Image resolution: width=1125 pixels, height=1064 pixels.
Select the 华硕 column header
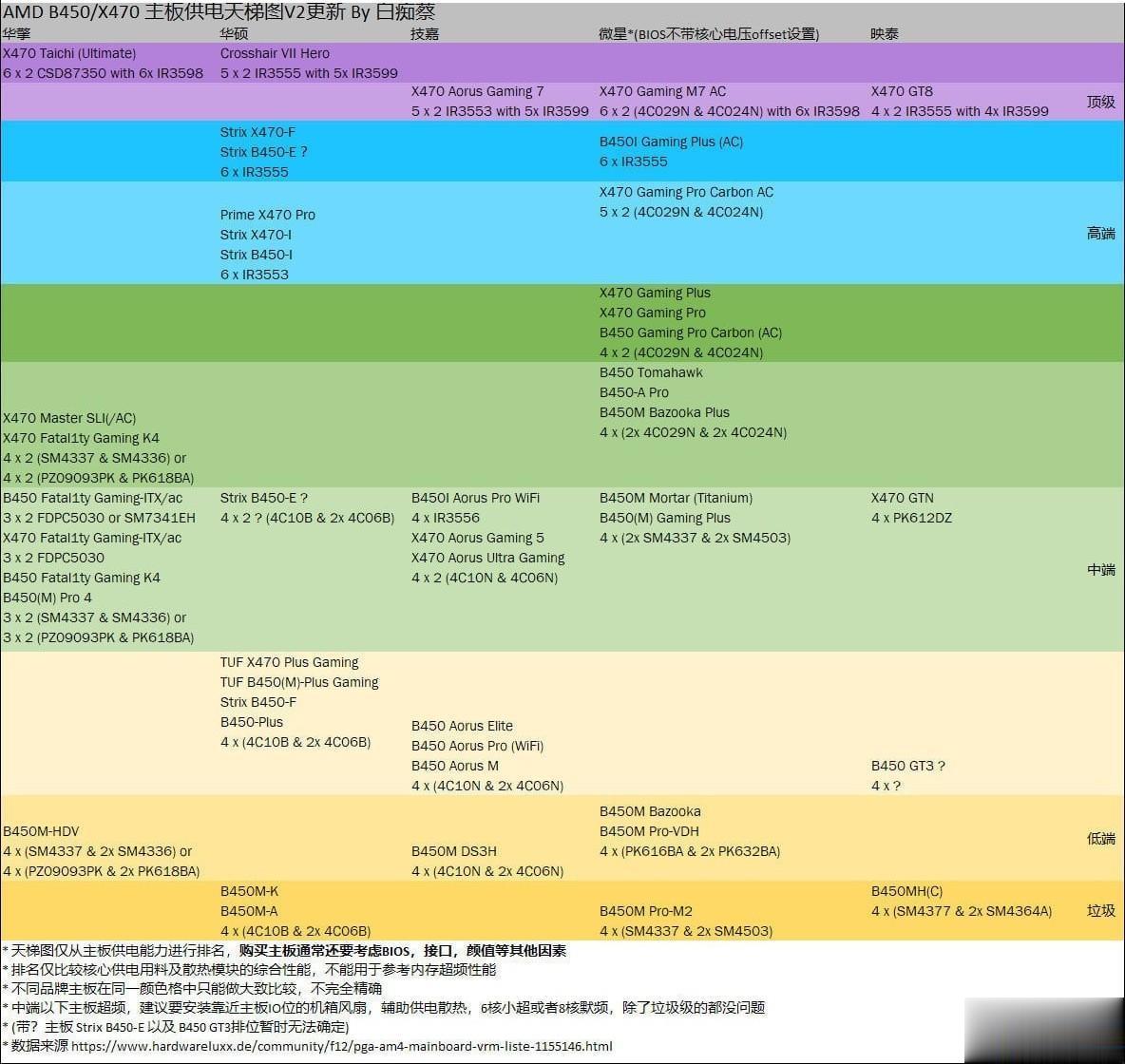click(x=234, y=33)
